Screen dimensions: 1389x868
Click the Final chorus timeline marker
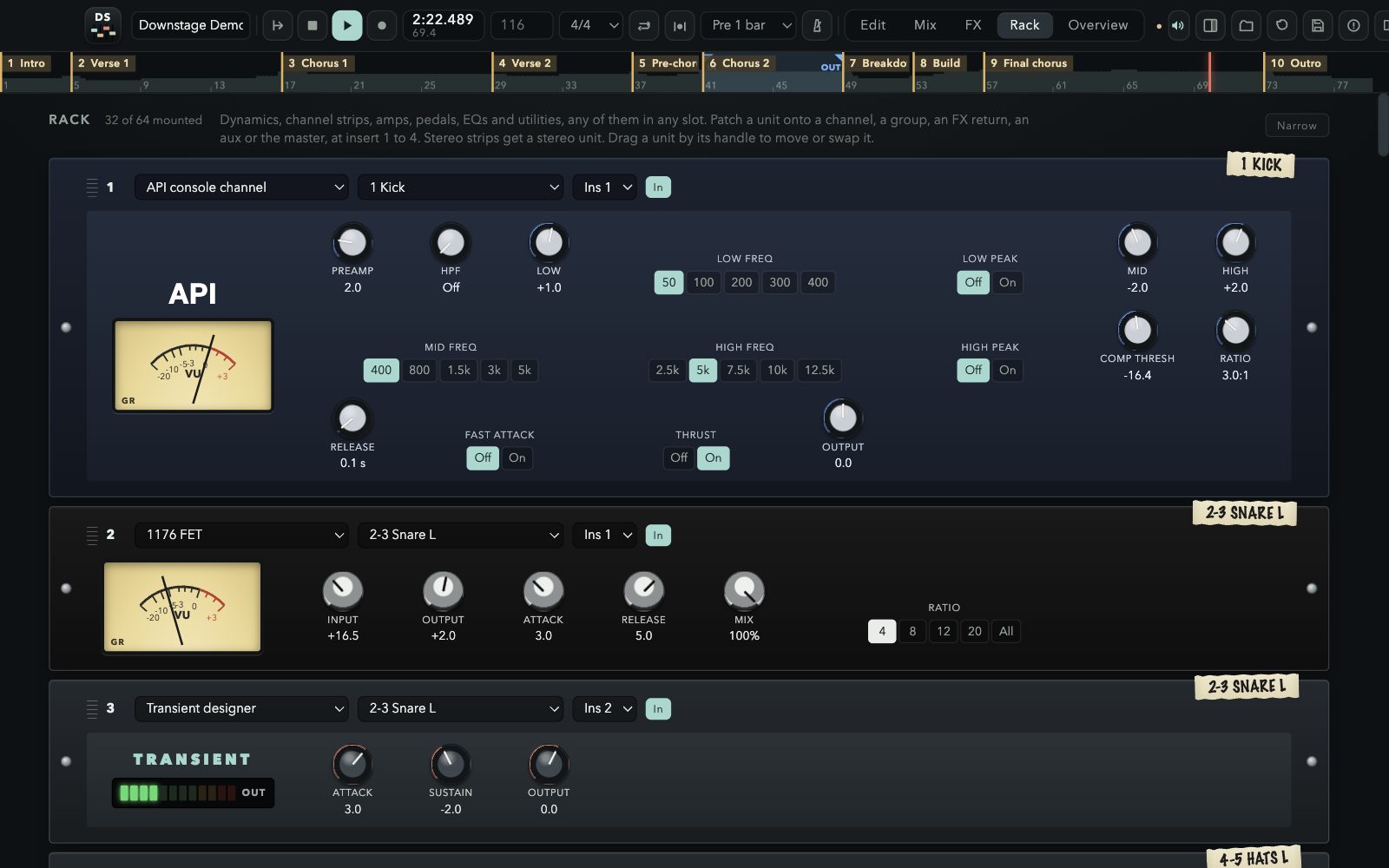(1029, 63)
